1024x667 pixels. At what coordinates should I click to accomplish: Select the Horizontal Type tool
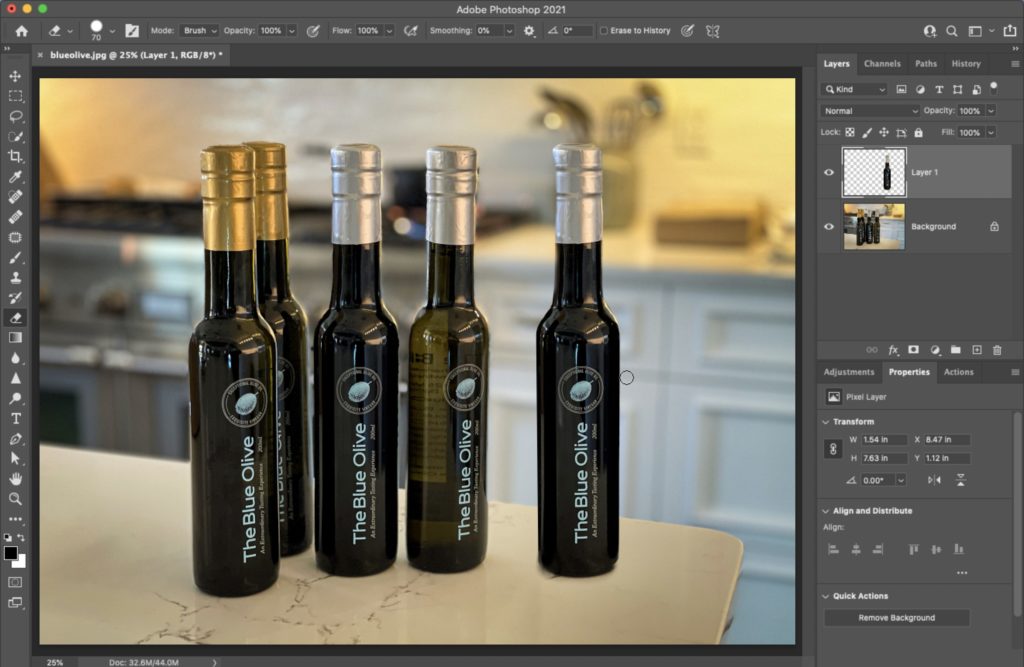15,419
